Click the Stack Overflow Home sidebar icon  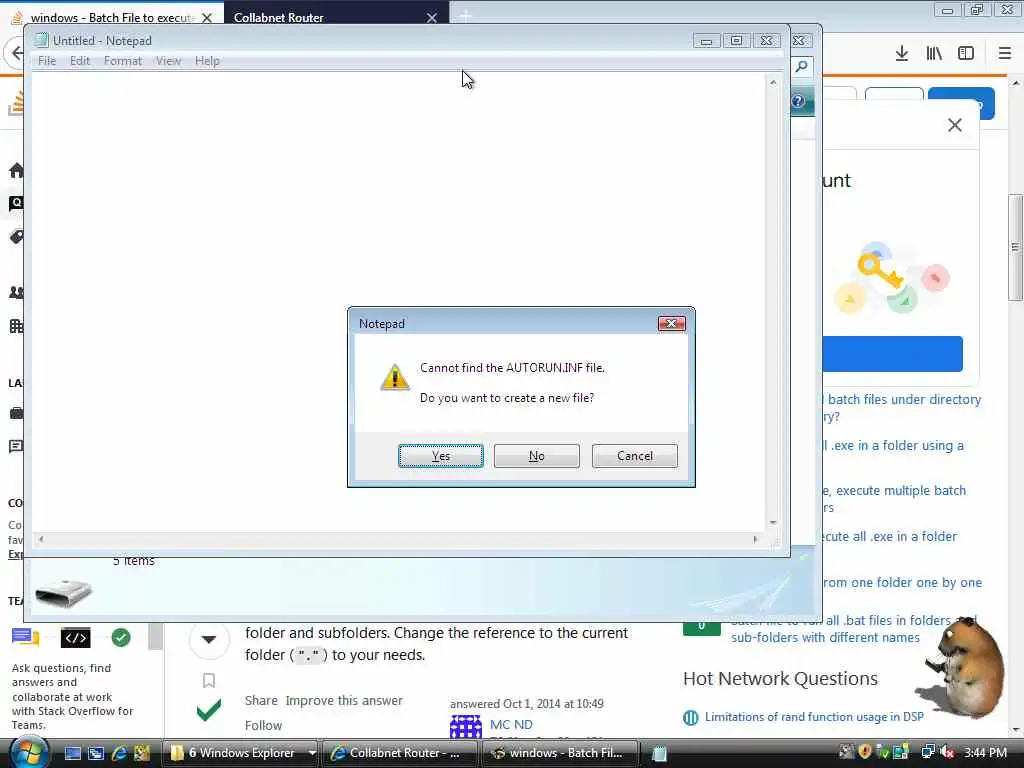[x=16, y=170]
